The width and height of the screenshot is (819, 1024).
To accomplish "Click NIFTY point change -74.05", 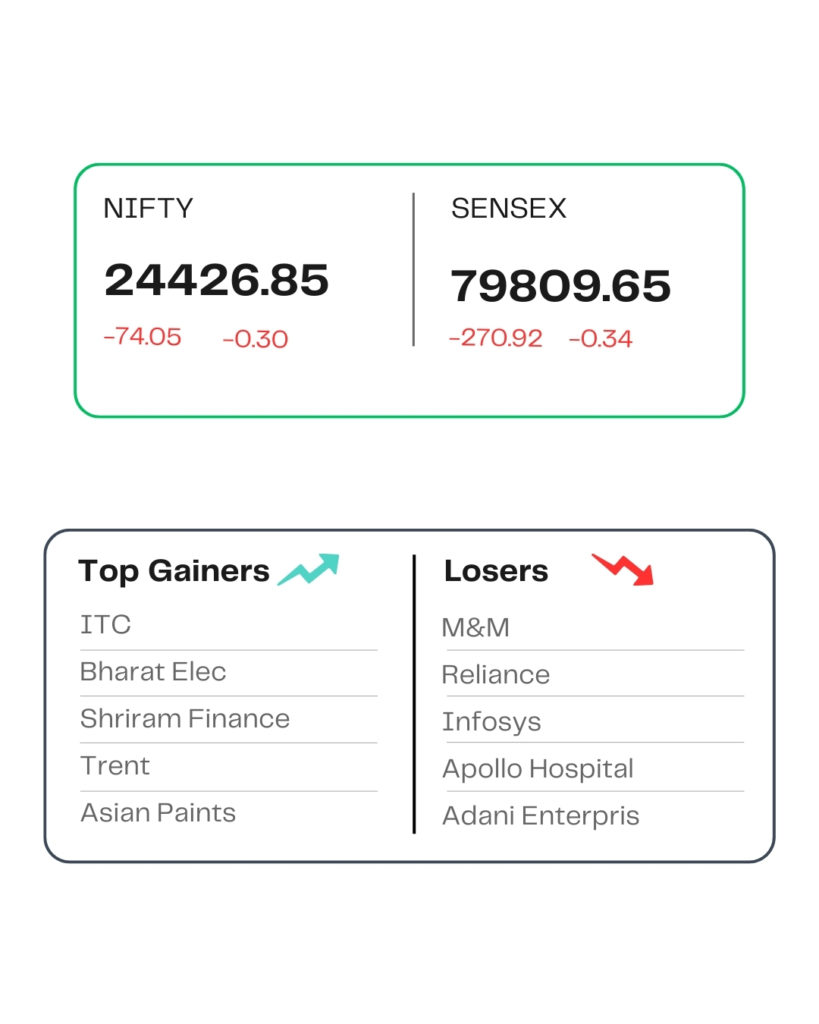I will (x=142, y=337).
